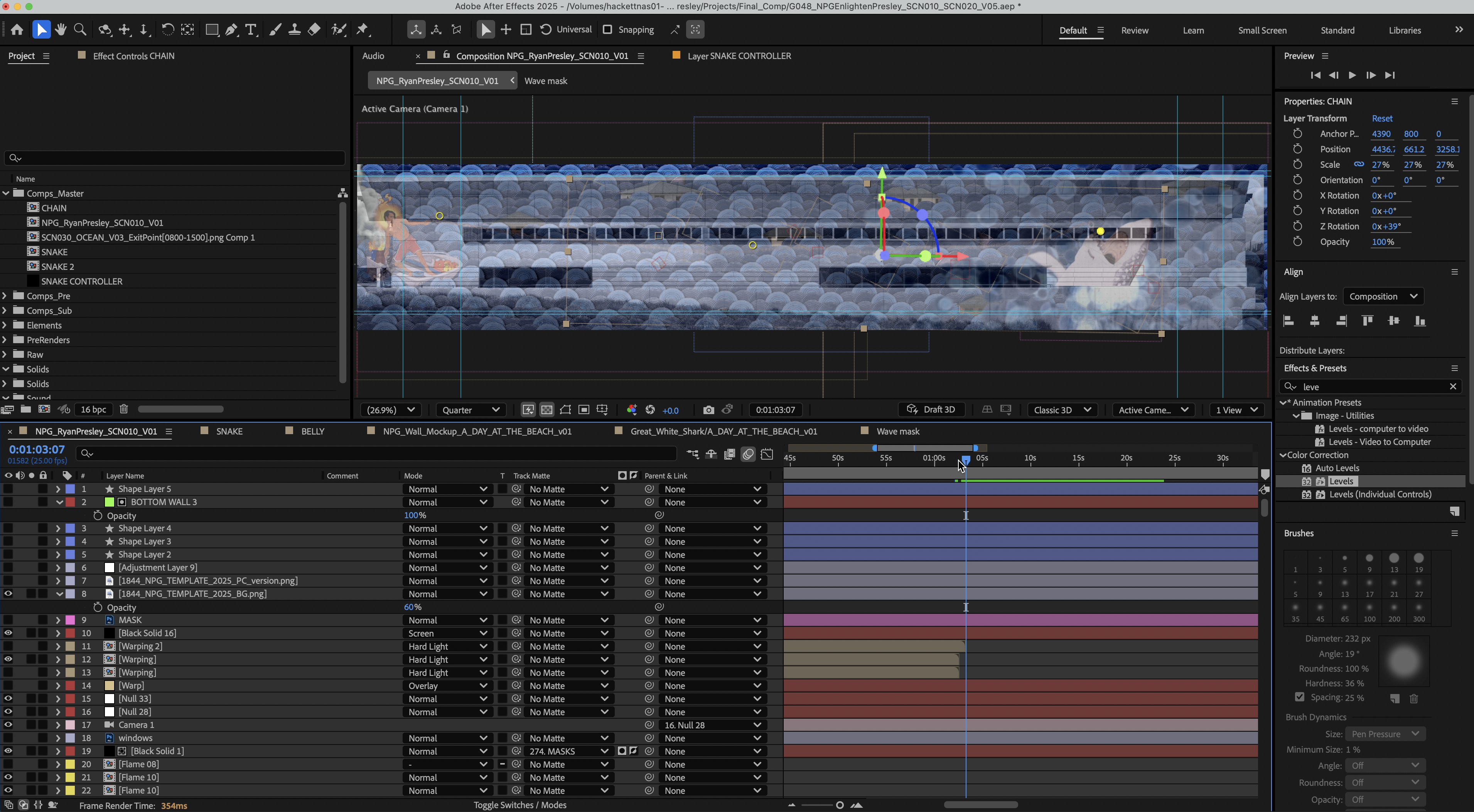Viewport: 1474px width, 812px height.
Task: Click the region of interest icon
Action: click(584, 410)
